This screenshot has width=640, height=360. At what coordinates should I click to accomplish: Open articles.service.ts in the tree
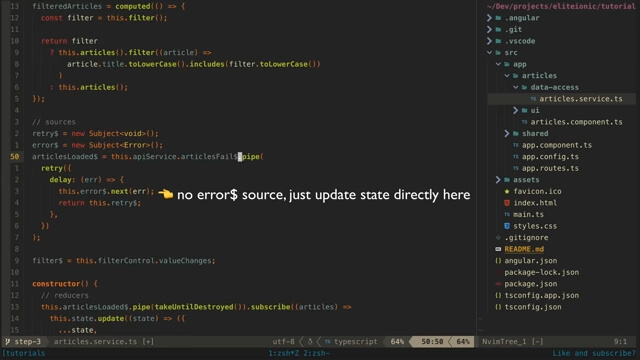pyautogui.click(x=581, y=99)
